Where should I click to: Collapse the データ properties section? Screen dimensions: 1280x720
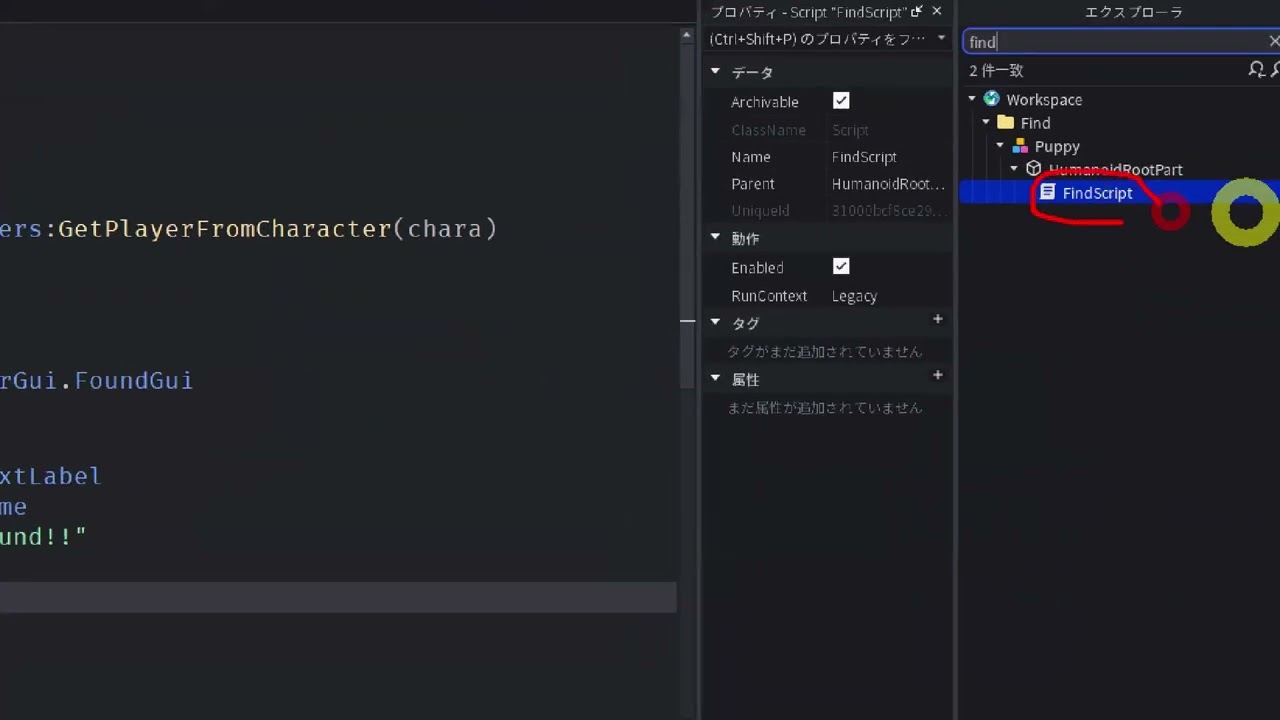715,72
